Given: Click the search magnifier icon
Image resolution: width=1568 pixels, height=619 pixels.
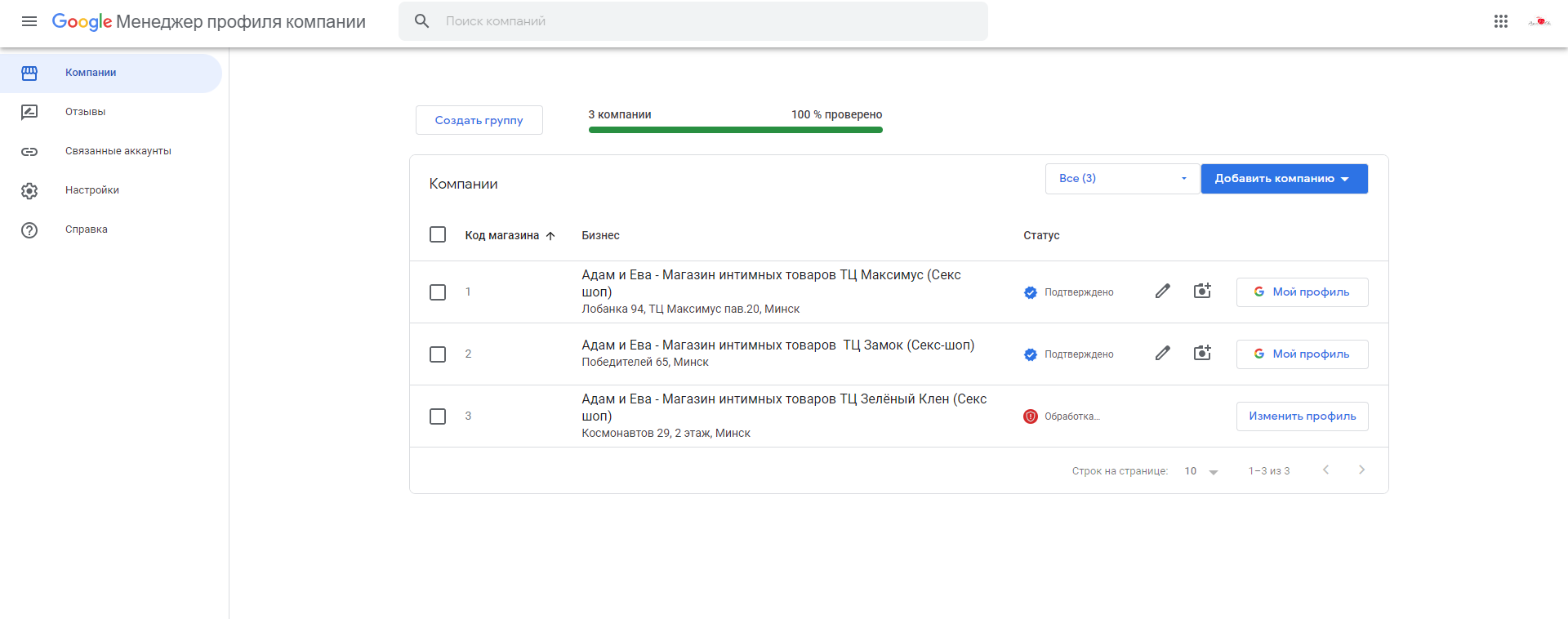Looking at the screenshot, I should tap(422, 21).
